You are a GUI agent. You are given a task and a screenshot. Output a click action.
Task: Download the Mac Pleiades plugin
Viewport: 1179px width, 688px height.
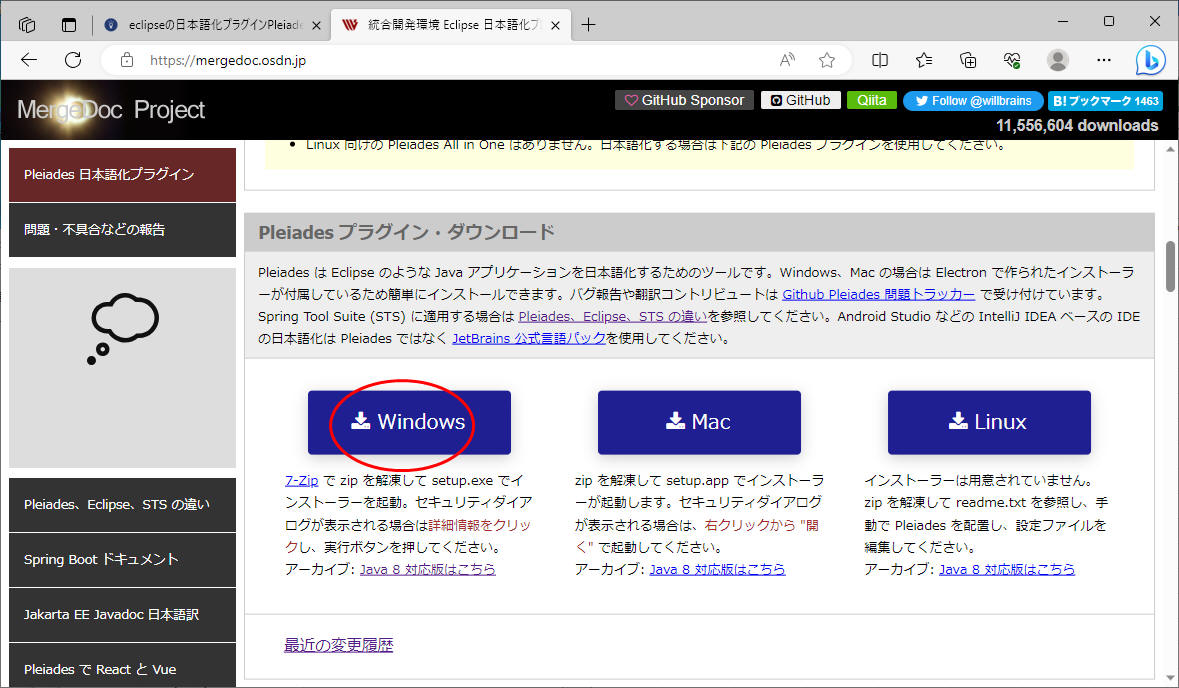pos(699,422)
